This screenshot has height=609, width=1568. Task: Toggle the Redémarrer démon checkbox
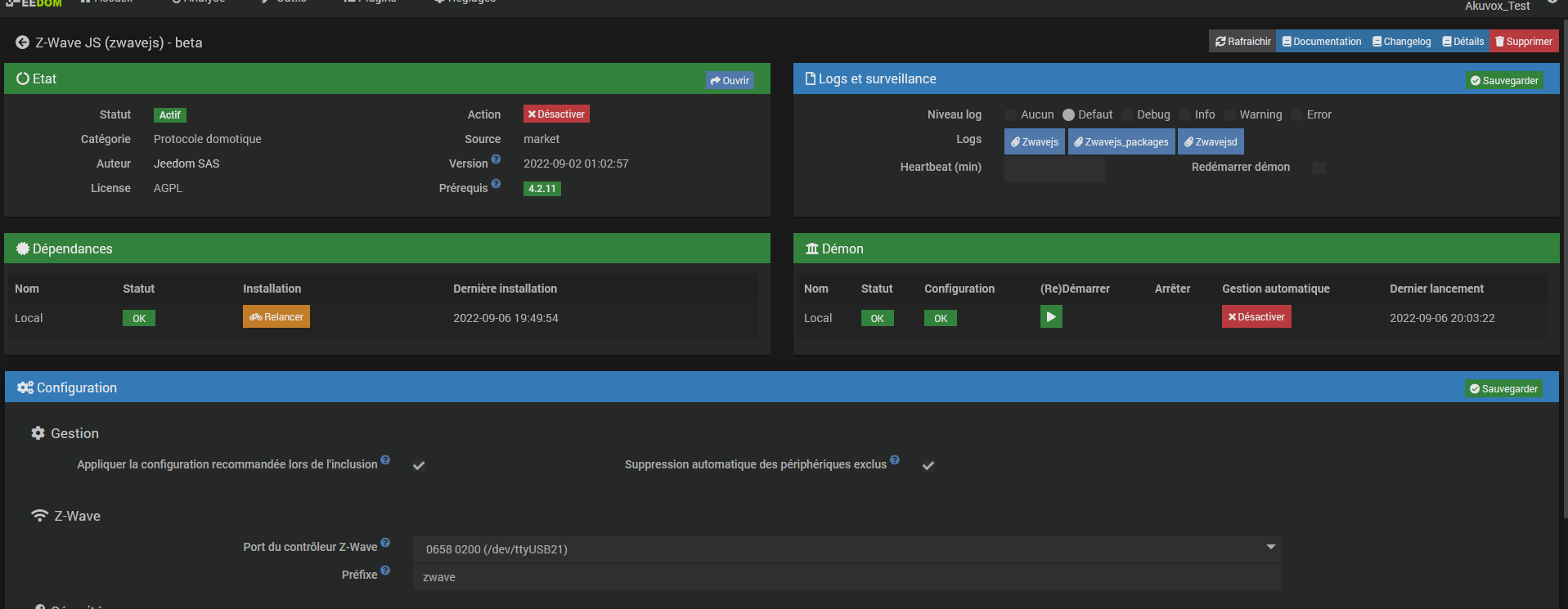point(1319,168)
